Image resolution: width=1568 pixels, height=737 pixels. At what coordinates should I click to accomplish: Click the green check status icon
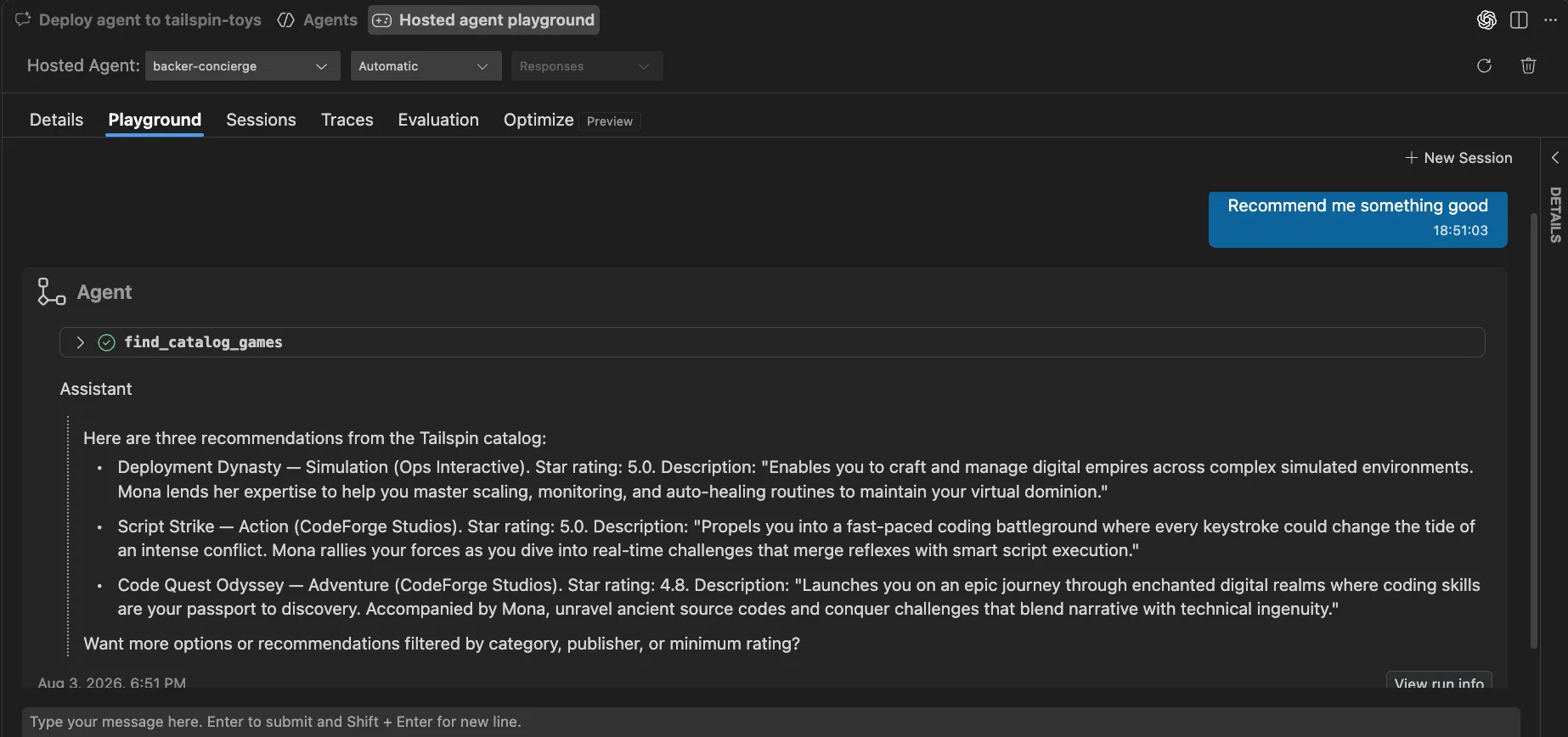(106, 342)
